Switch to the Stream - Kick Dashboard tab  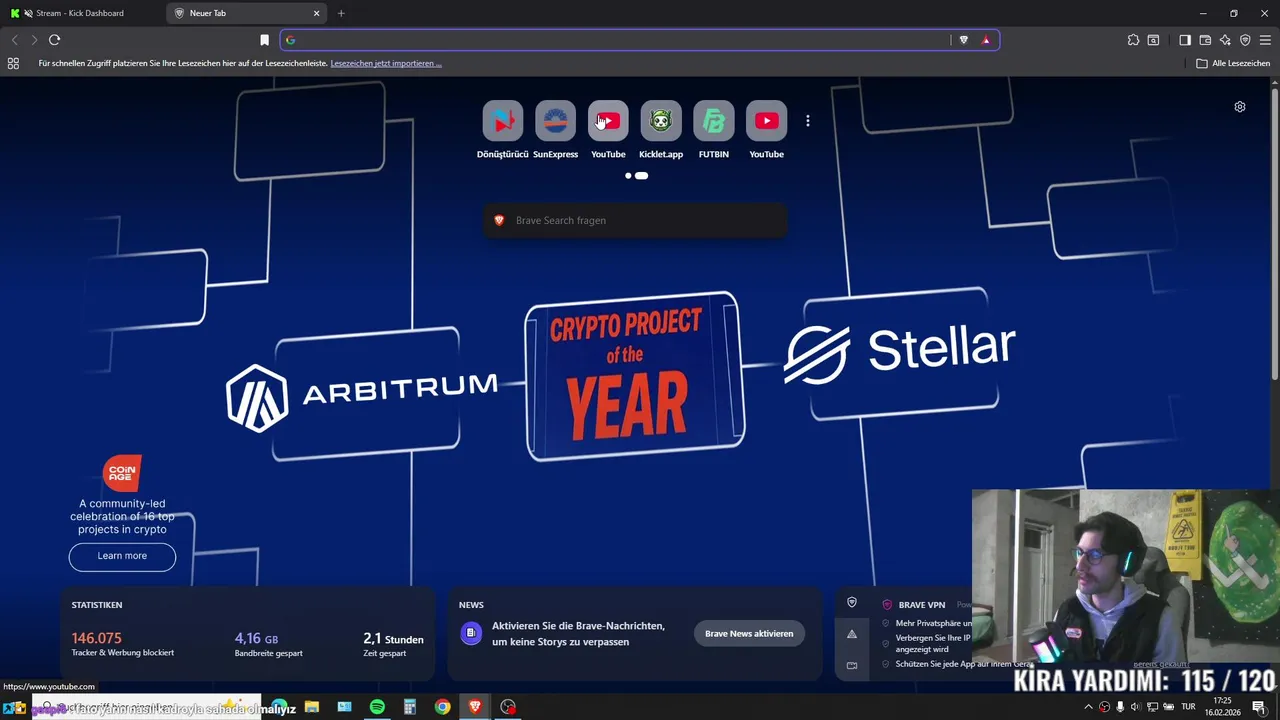[x=83, y=13]
